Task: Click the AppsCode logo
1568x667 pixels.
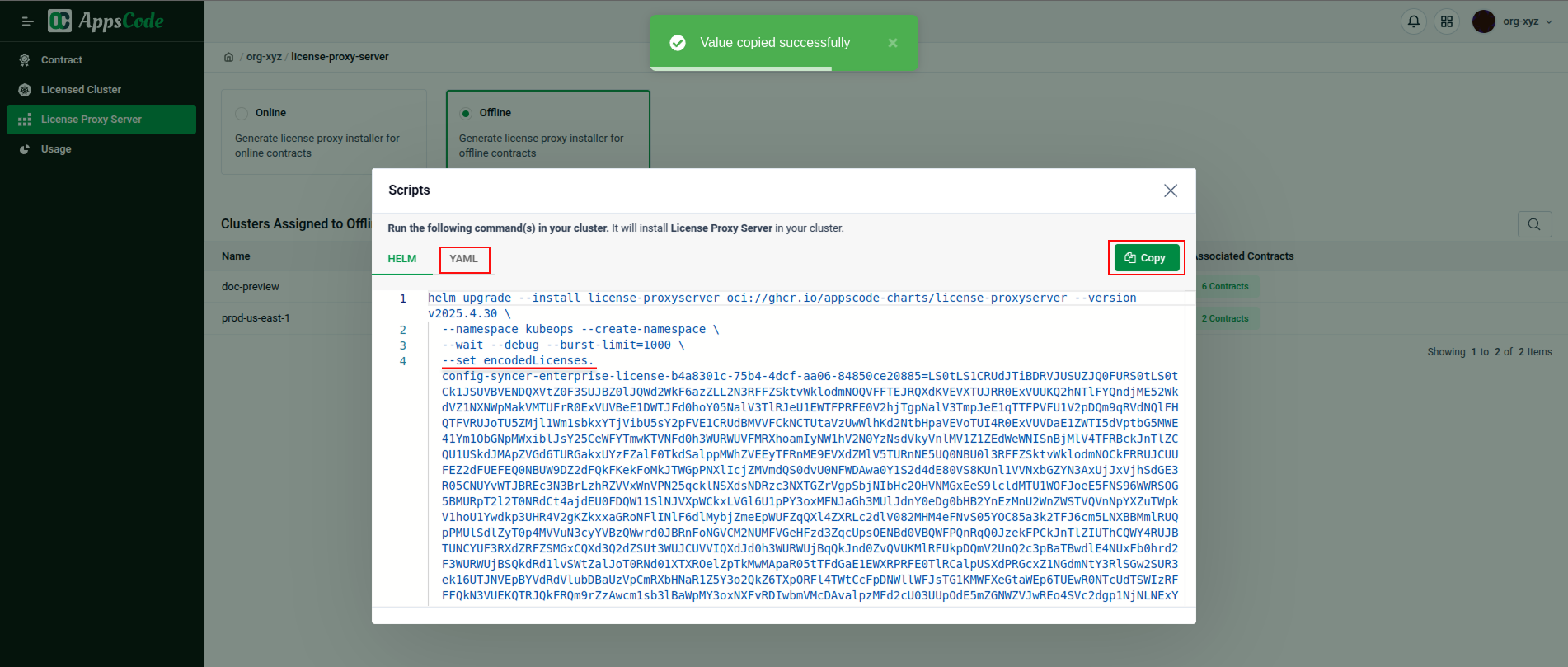Action: pos(106,21)
